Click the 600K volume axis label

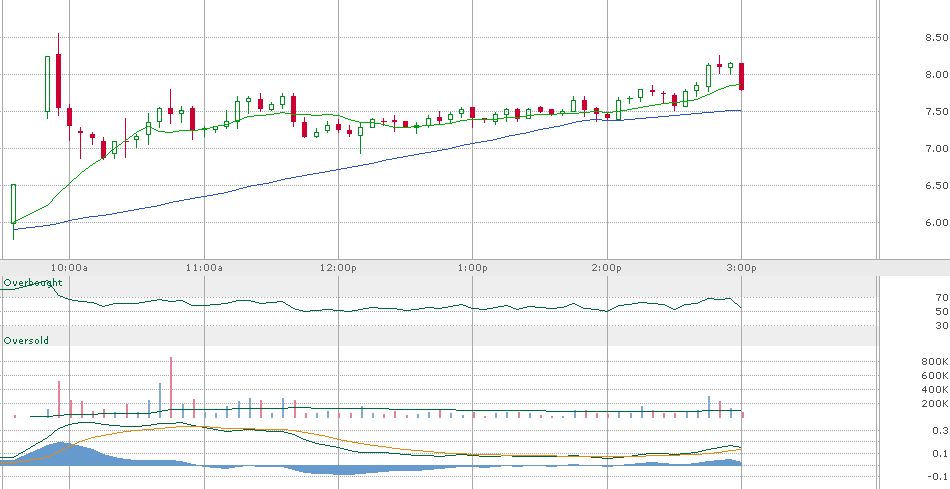click(x=934, y=376)
